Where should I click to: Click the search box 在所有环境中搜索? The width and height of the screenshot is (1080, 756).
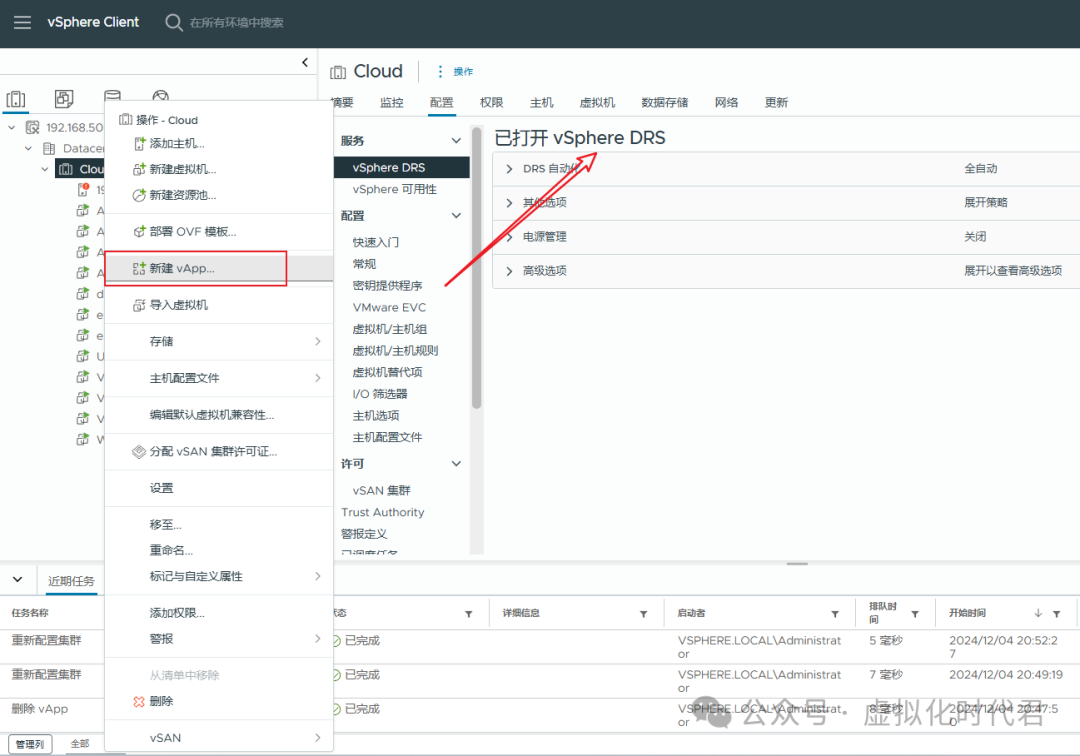point(236,23)
